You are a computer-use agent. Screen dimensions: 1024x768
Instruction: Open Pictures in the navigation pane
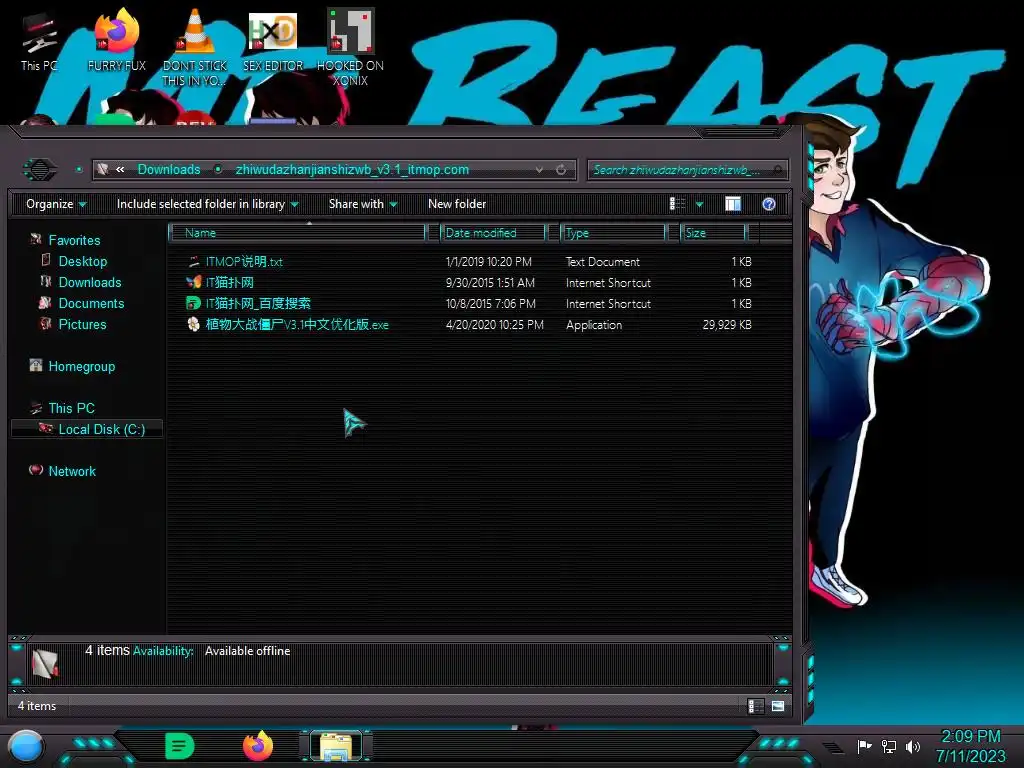pyautogui.click(x=82, y=324)
